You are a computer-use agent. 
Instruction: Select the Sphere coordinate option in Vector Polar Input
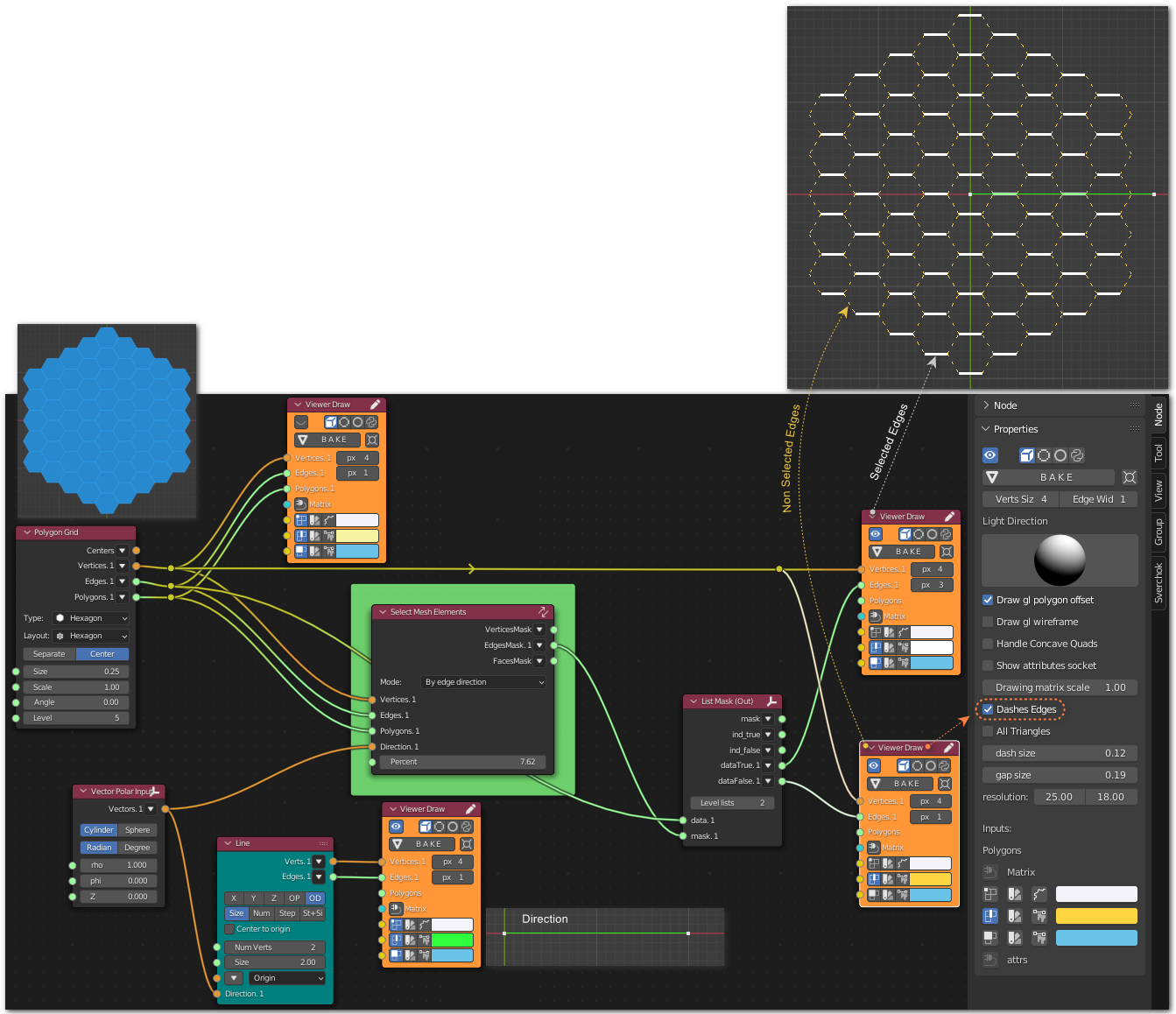pyautogui.click(x=137, y=830)
